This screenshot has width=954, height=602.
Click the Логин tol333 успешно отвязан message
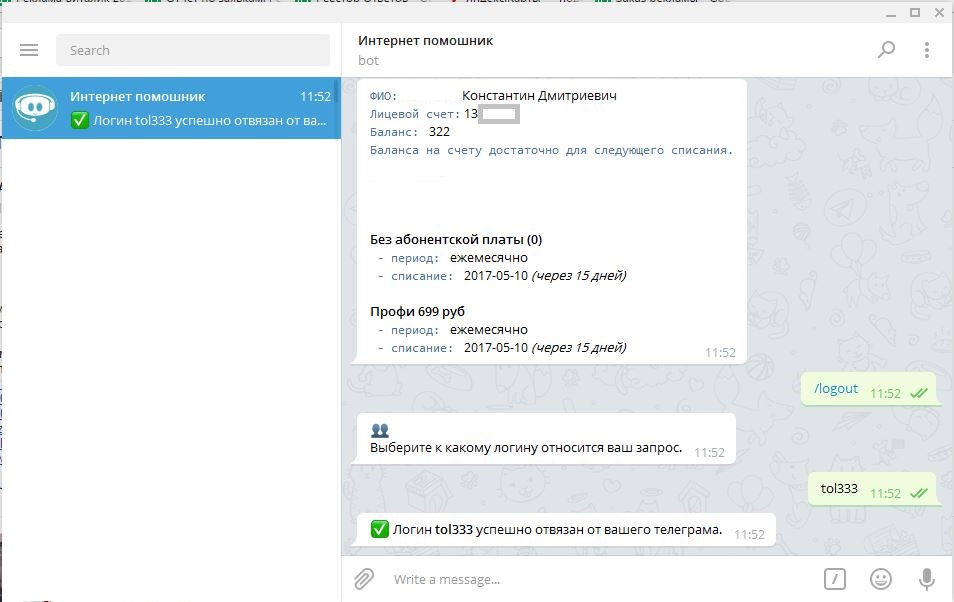tap(566, 530)
